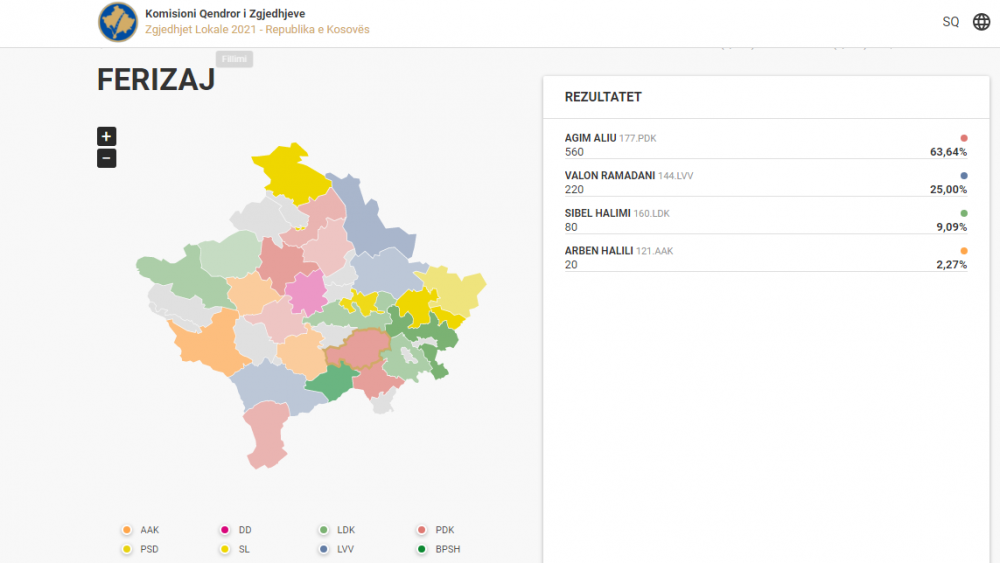Image resolution: width=1000 pixels, height=563 pixels.
Task: Zoom out of the map with minus
Action: [x=107, y=158]
